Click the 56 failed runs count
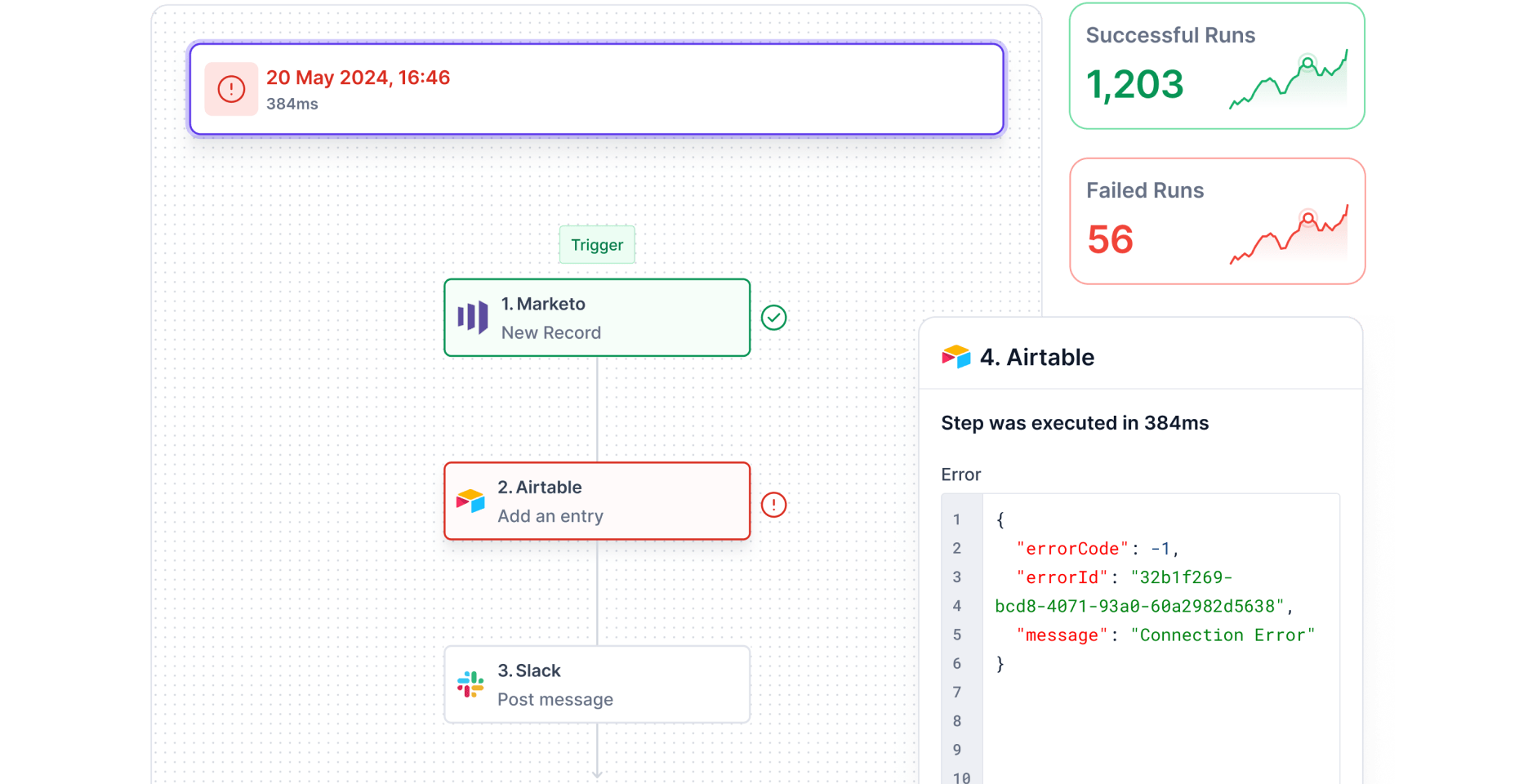The image size is (1519, 784). tap(1110, 240)
